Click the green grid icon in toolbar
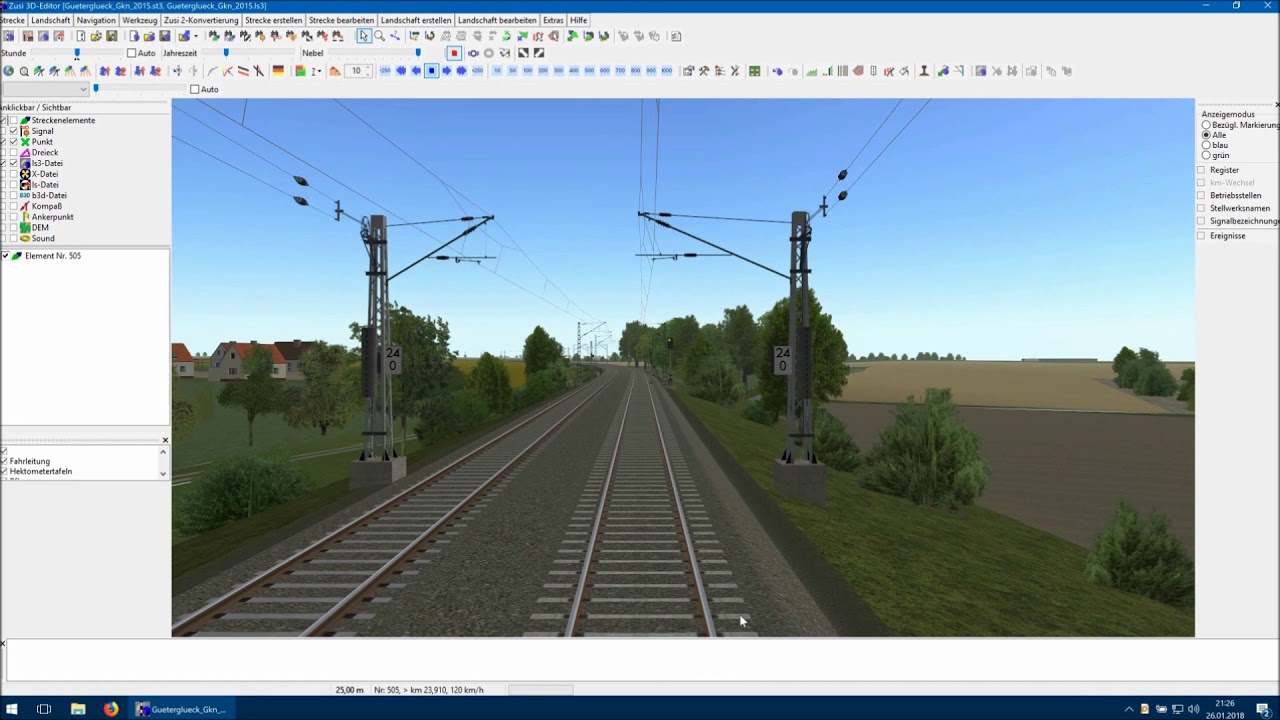The width and height of the screenshot is (1280, 720). 755,71
